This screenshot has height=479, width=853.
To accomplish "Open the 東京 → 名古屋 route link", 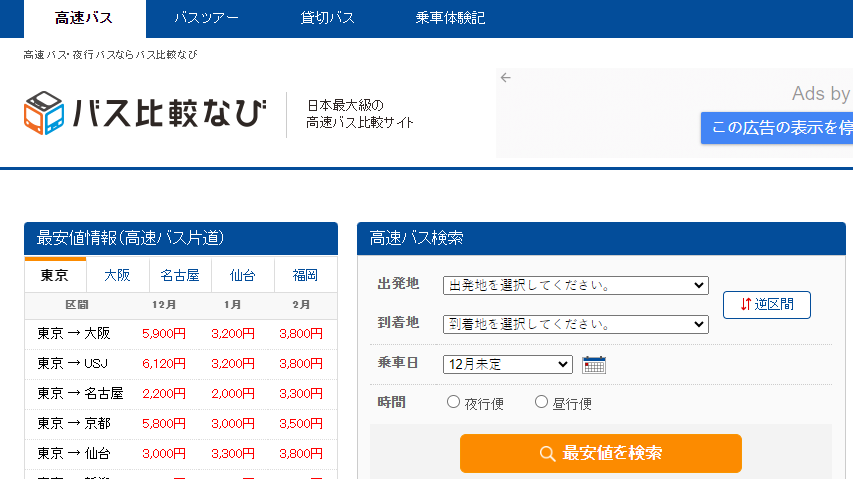I will click(x=81, y=393).
